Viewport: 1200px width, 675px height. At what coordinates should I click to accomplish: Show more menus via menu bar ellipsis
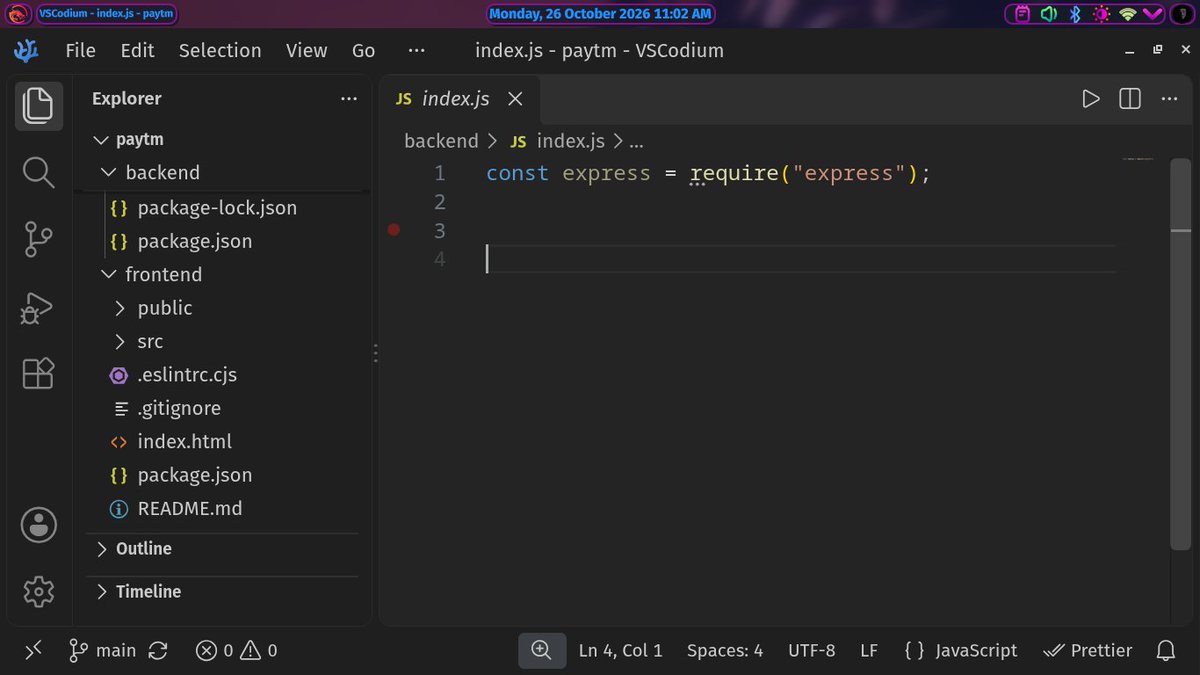coord(416,50)
